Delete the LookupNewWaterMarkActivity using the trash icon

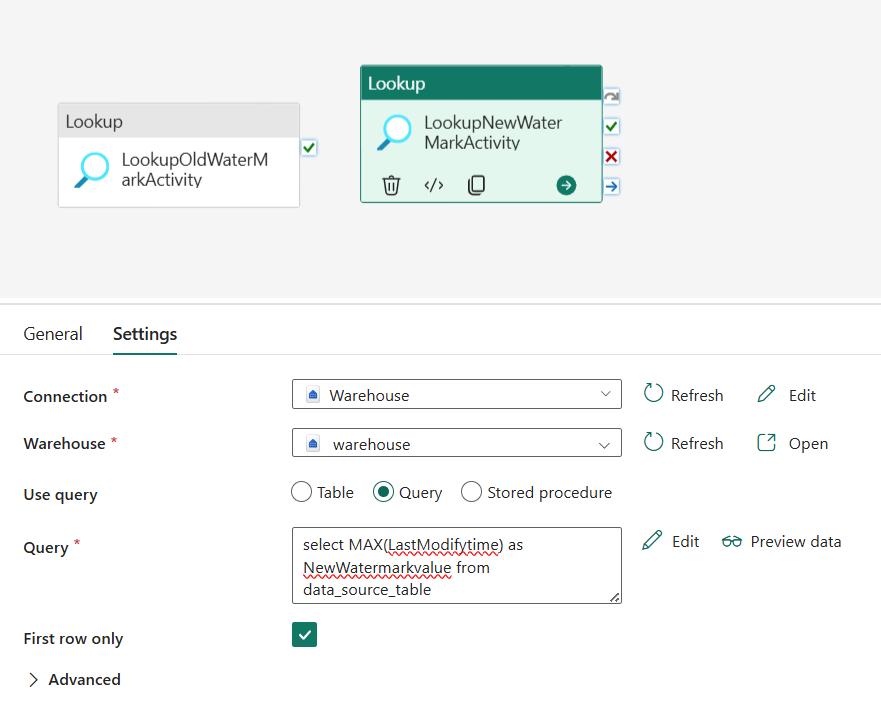[390, 185]
